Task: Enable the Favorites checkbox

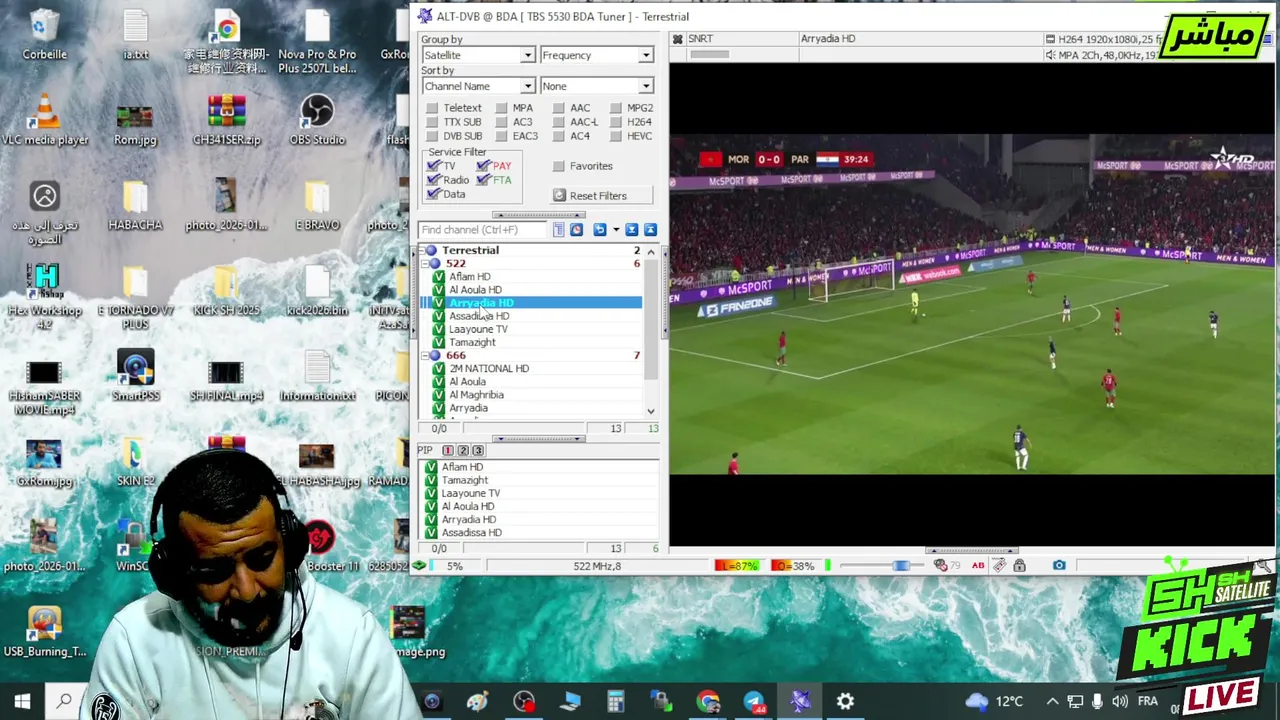Action: click(559, 166)
